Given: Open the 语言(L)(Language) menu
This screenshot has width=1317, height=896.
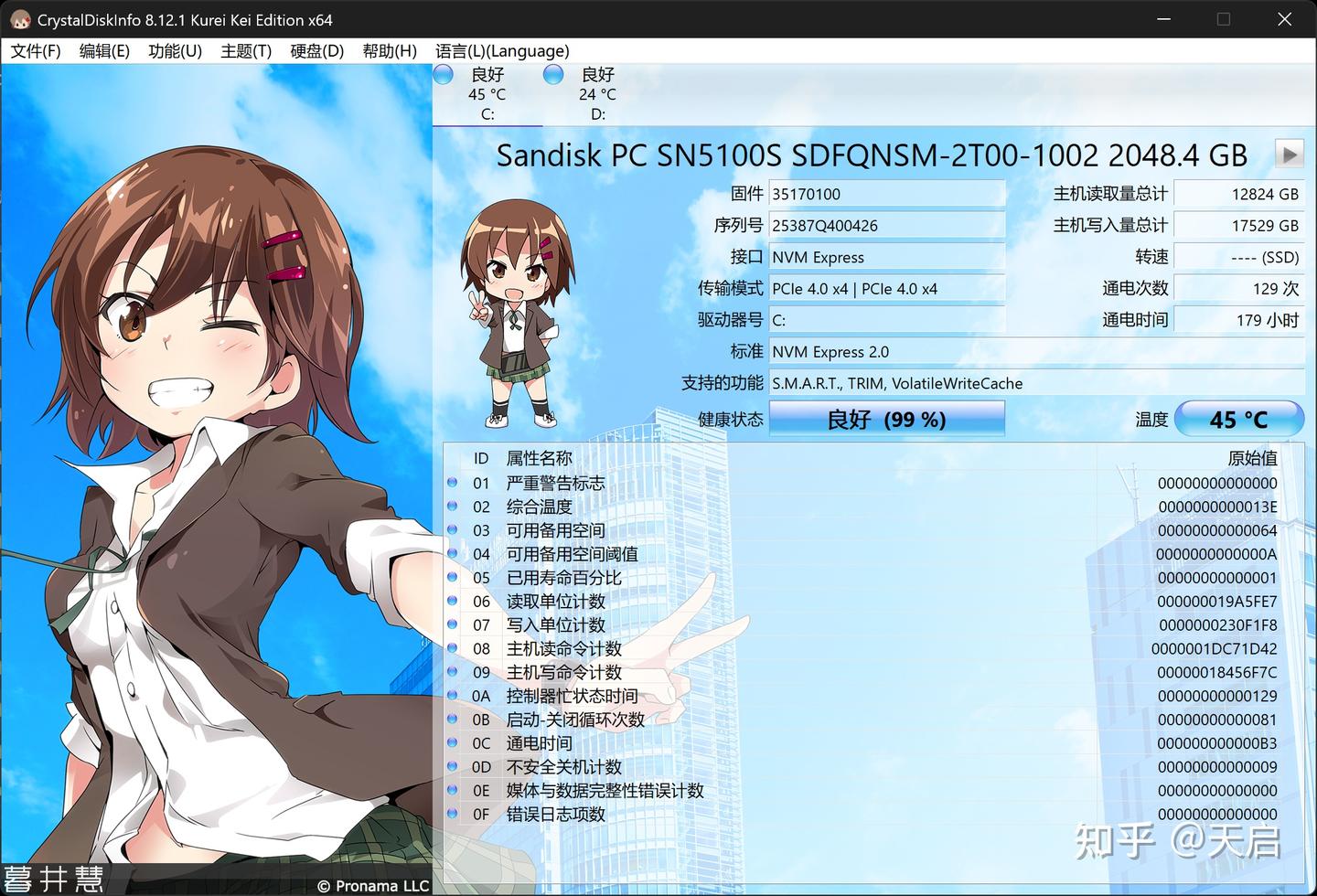Looking at the screenshot, I should tap(502, 51).
